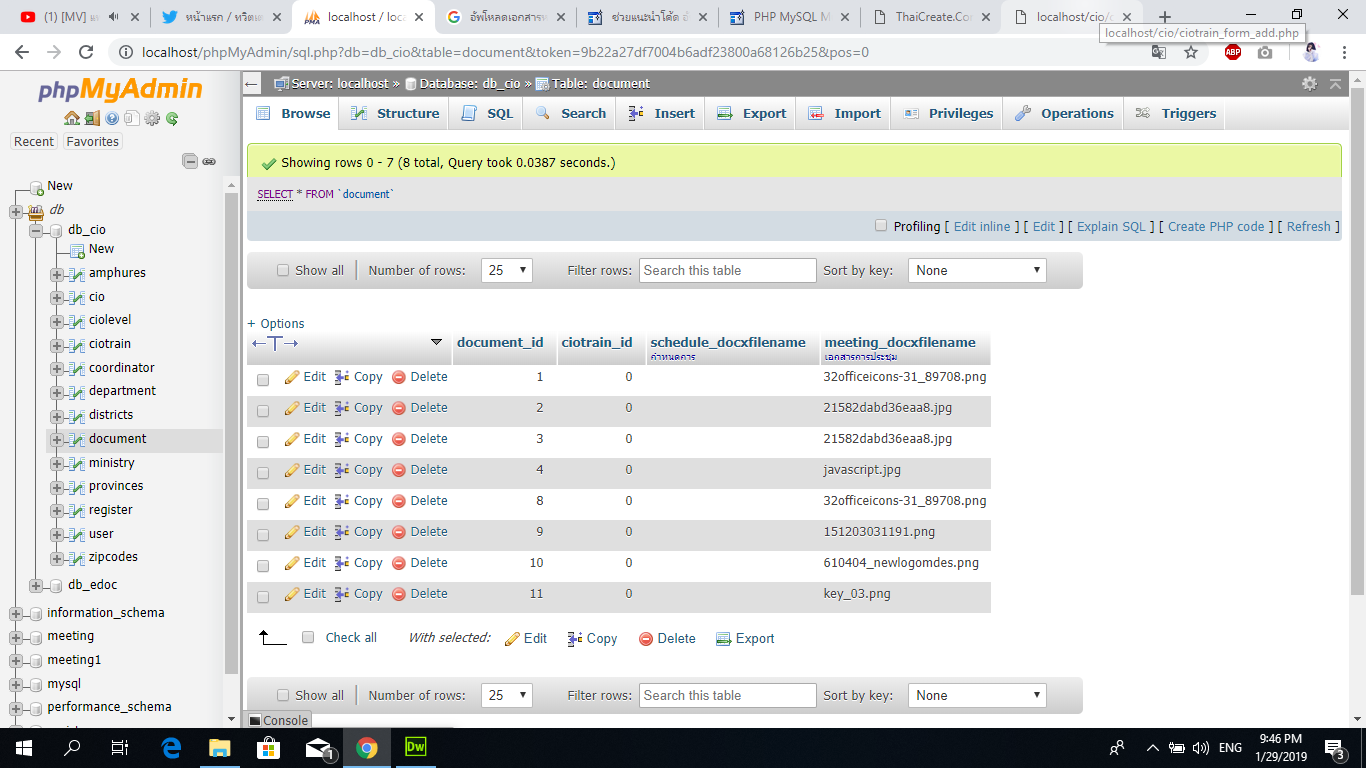Collapse the db_cio database tree node
This screenshot has height=768, width=1366.
click(37, 230)
